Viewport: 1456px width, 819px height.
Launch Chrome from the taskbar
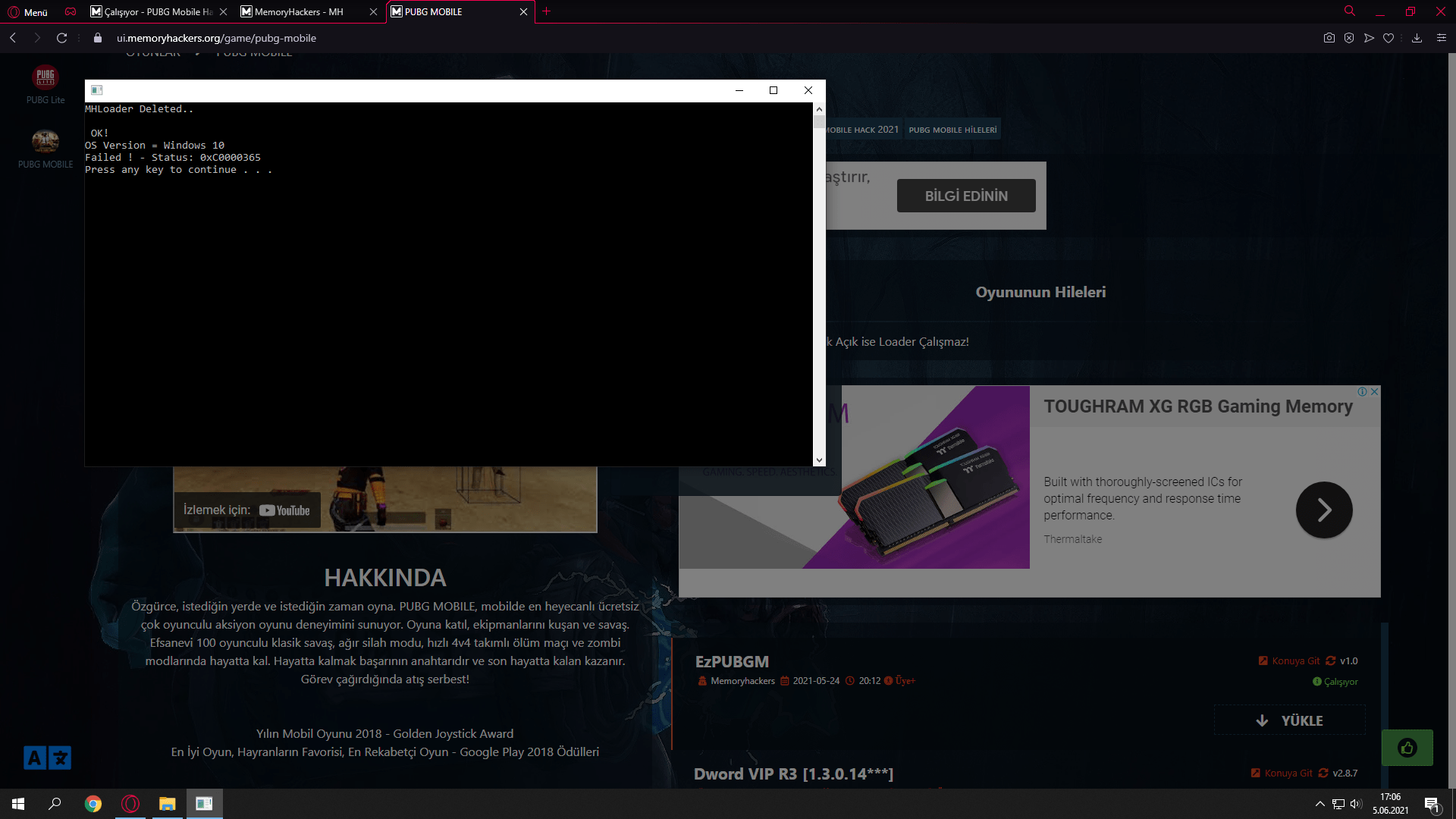coord(93,804)
